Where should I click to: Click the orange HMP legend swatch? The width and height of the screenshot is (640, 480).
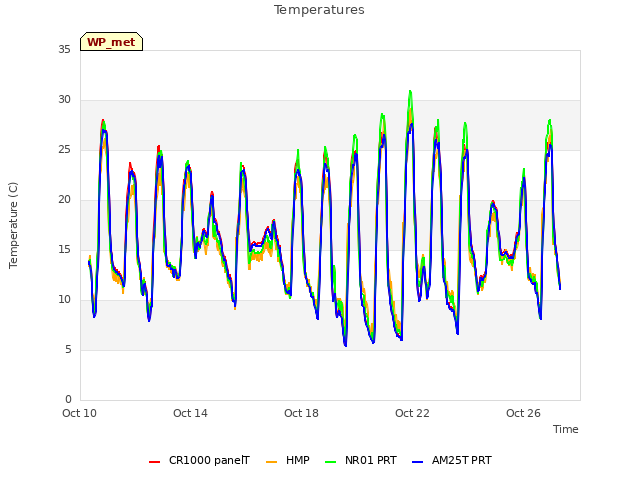(271, 461)
